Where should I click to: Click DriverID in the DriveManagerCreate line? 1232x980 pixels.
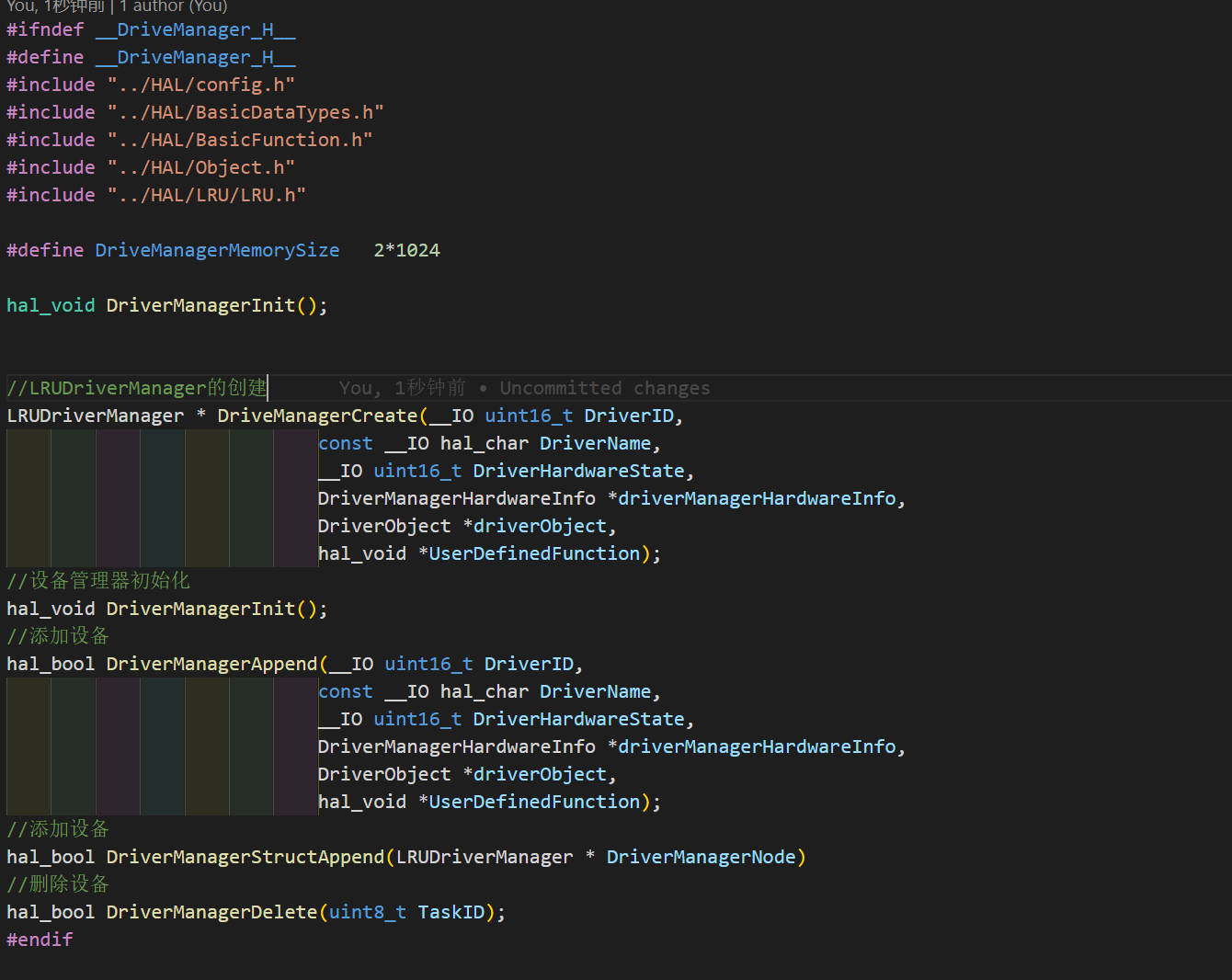pyautogui.click(x=629, y=416)
